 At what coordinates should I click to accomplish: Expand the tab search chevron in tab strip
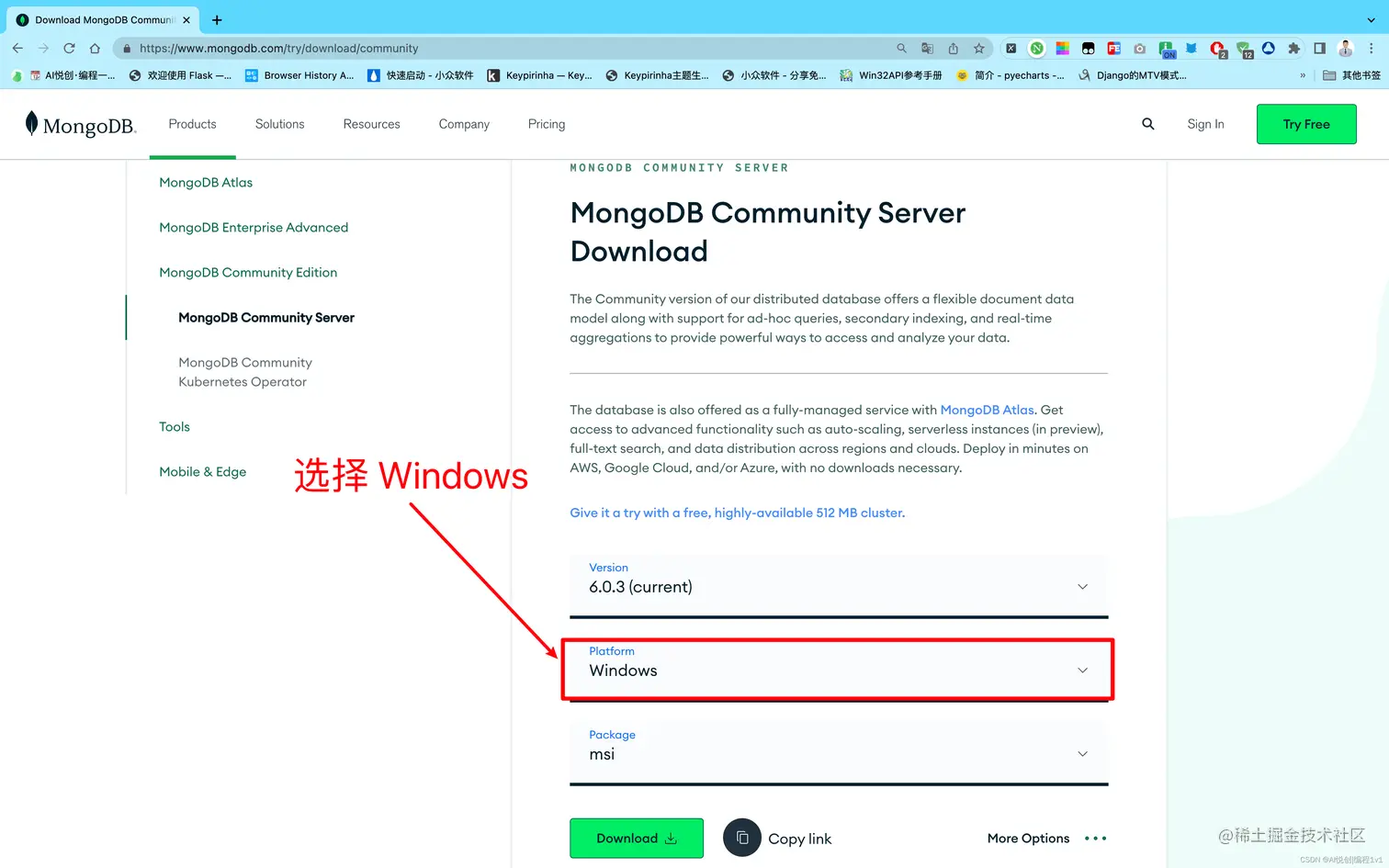click(1372, 19)
